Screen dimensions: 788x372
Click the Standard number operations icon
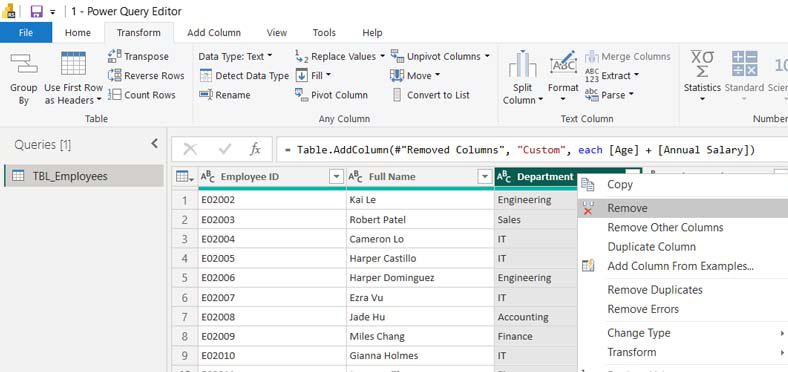pyautogui.click(x=744, y=64)
